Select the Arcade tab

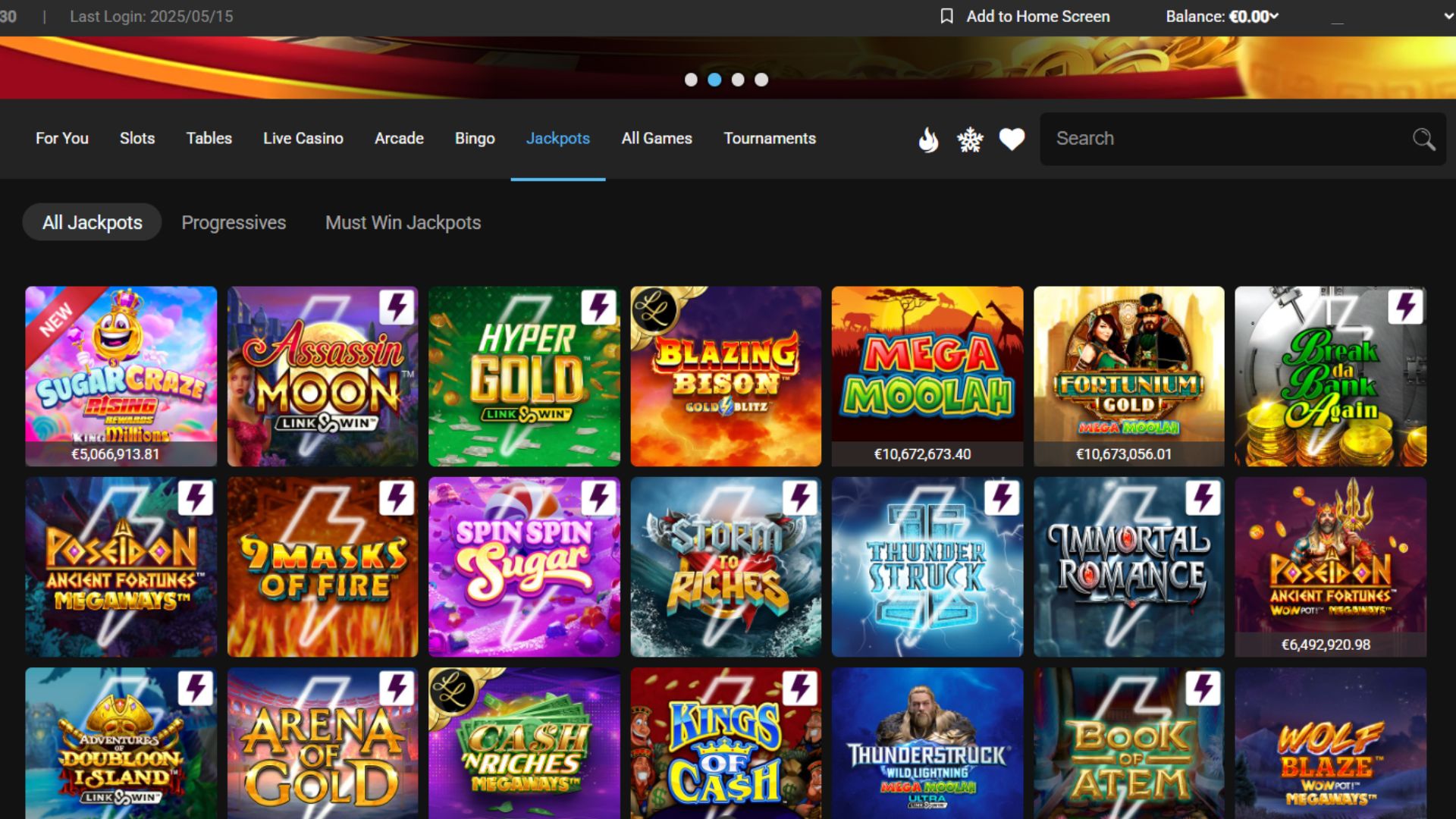399,139
